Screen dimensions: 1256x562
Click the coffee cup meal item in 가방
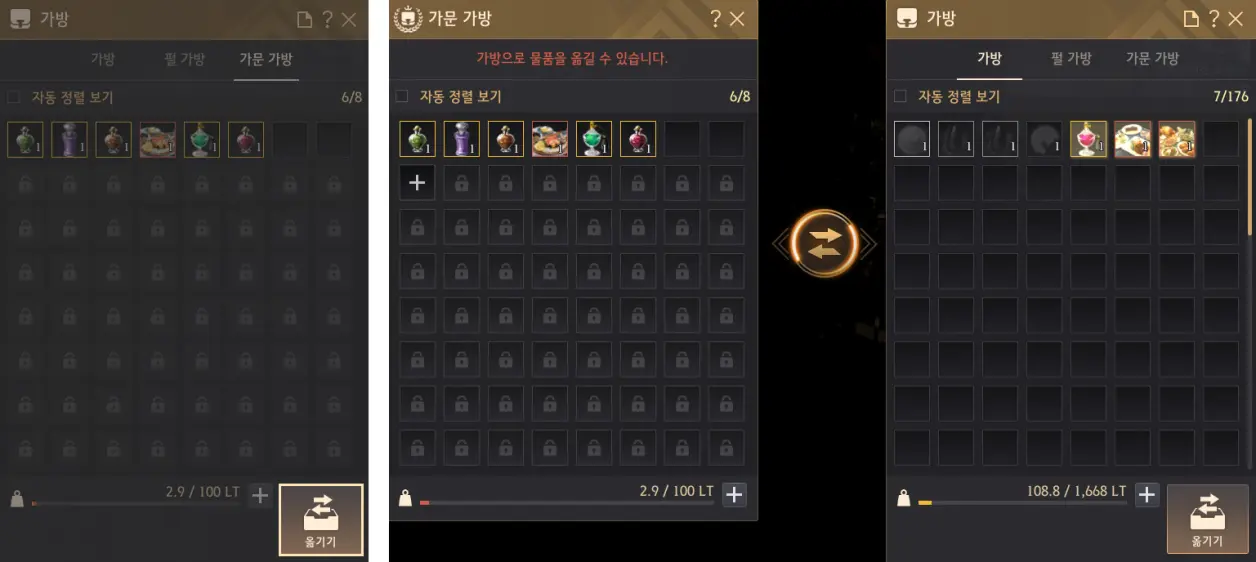(1132, 139)
